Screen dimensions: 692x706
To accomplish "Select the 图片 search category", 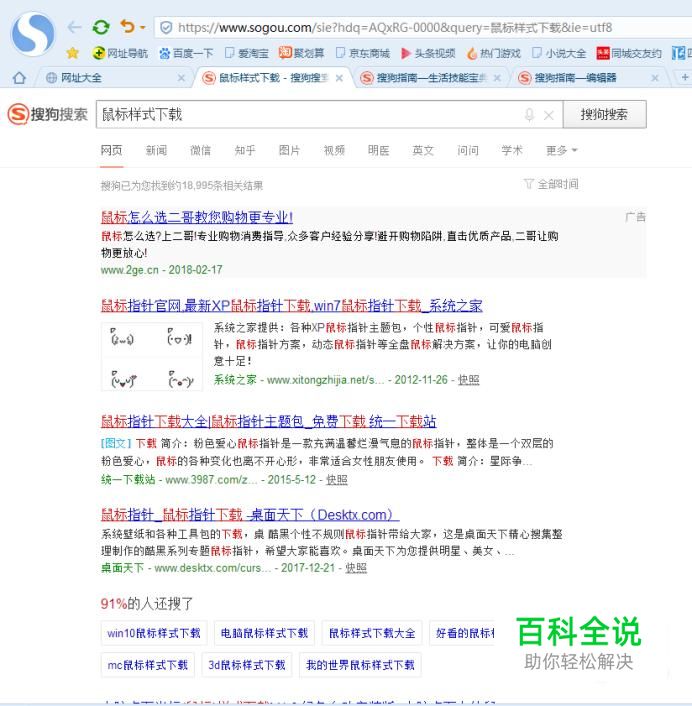I will (x=289, y=150).
